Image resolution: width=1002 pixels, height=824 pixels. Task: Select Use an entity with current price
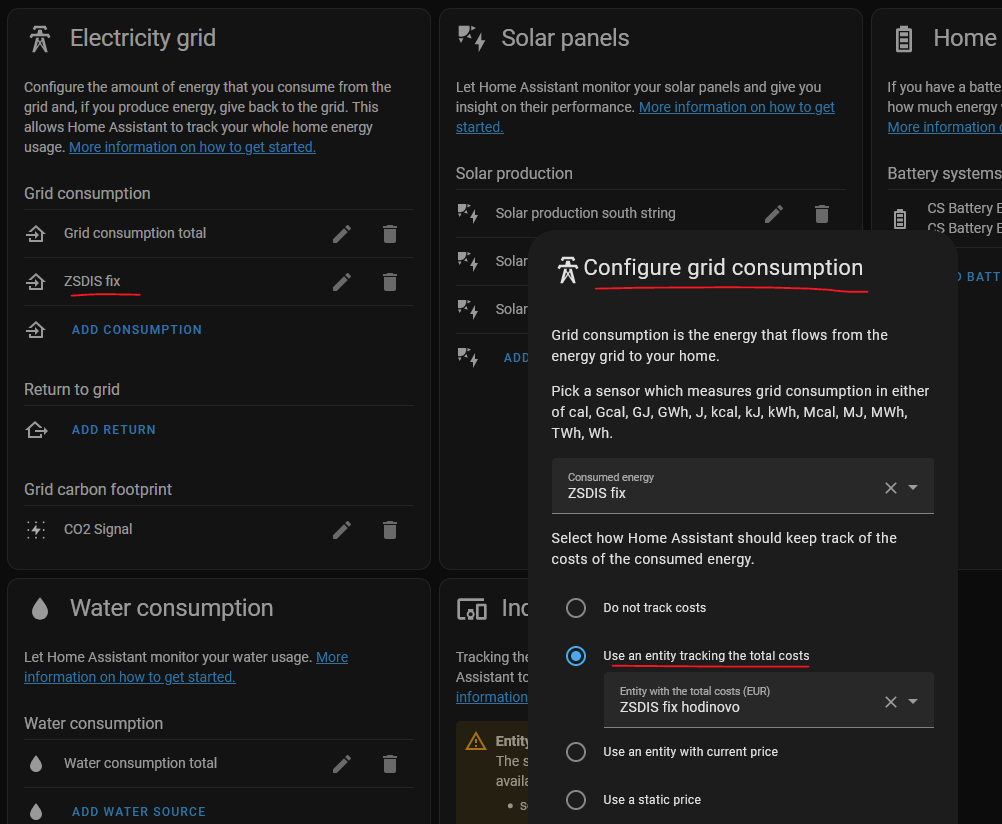(x=576, y=752)
